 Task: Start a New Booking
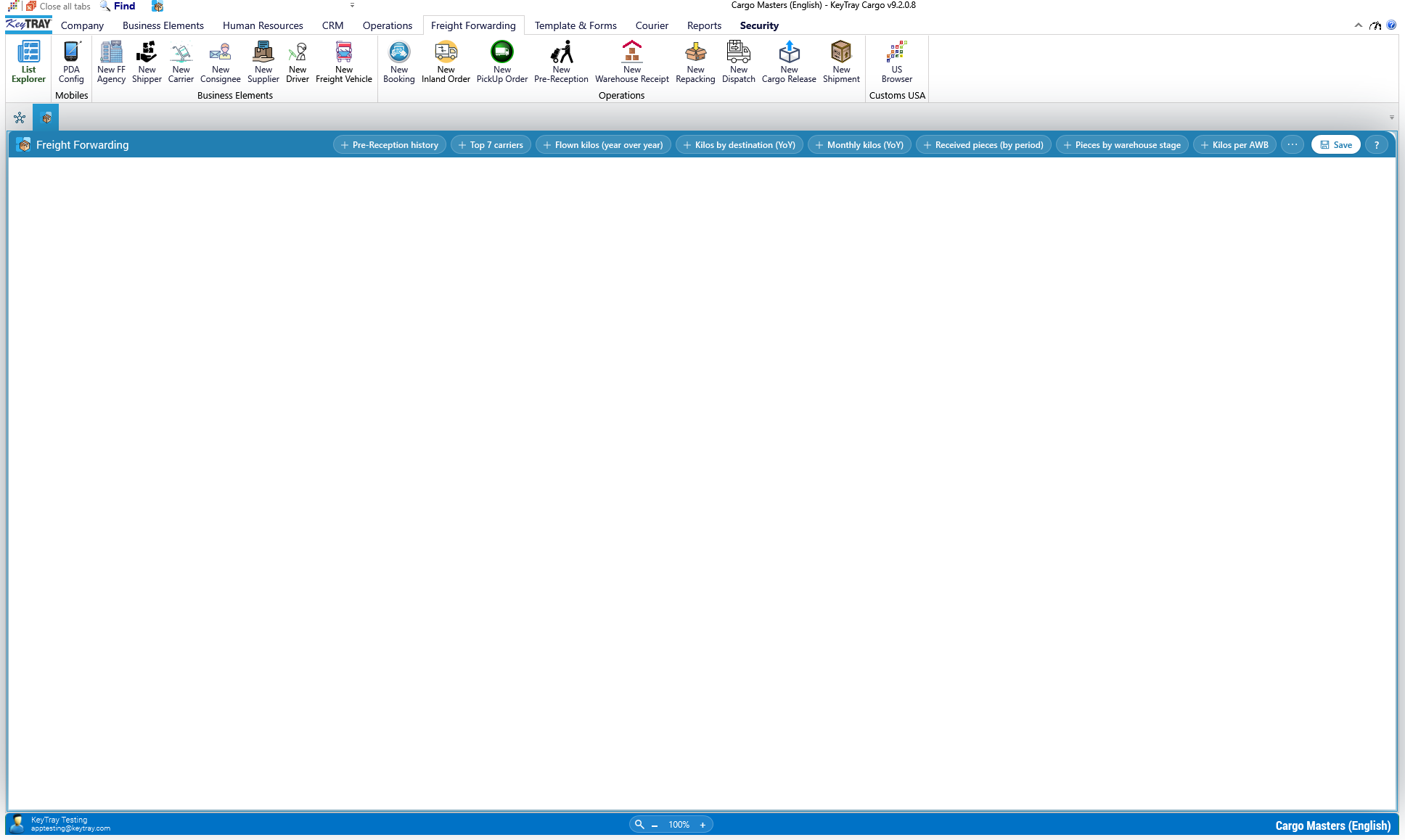[x=399, y=62]
